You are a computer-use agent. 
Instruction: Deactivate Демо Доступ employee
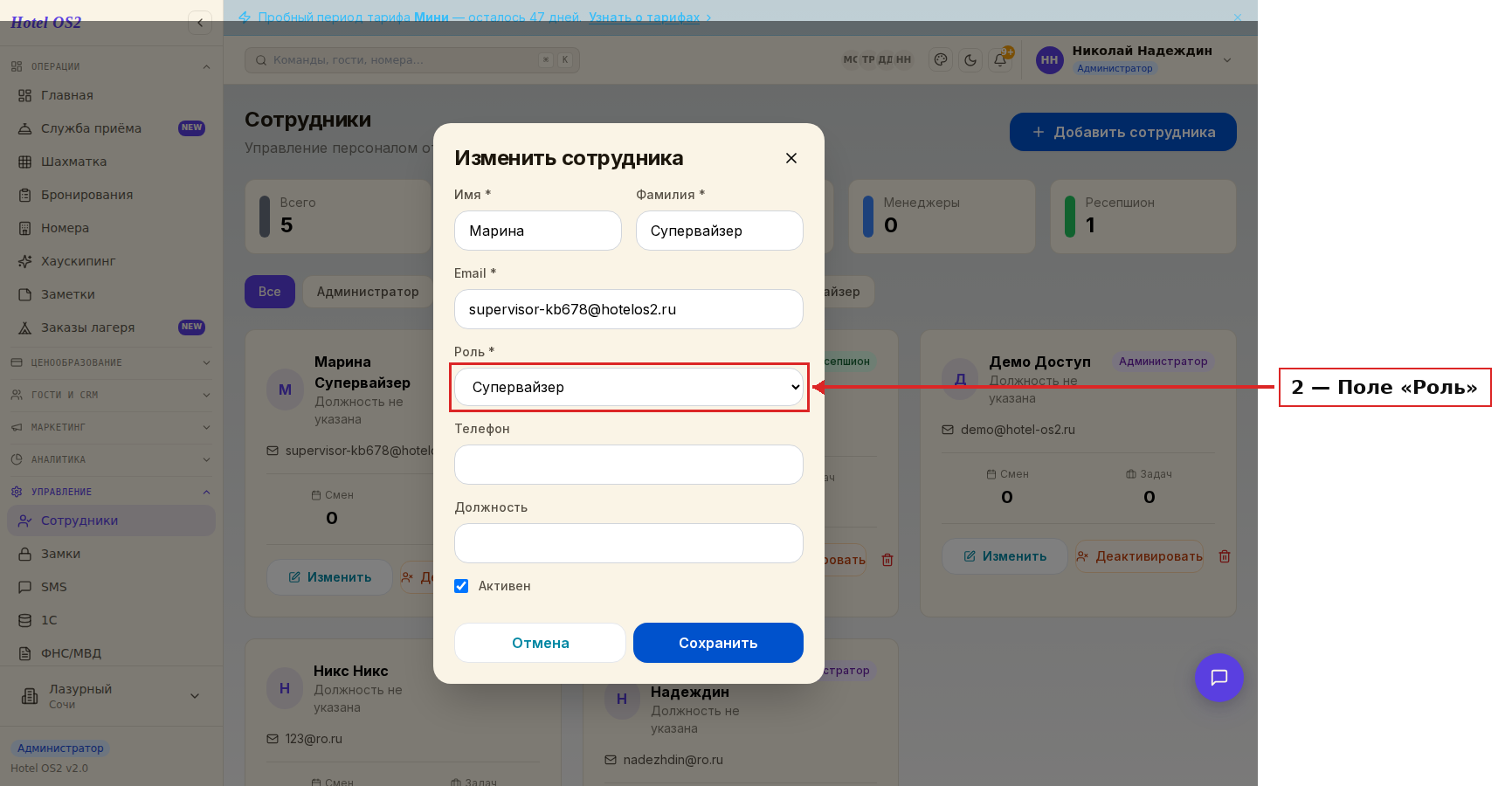[x=1140, y=556]
